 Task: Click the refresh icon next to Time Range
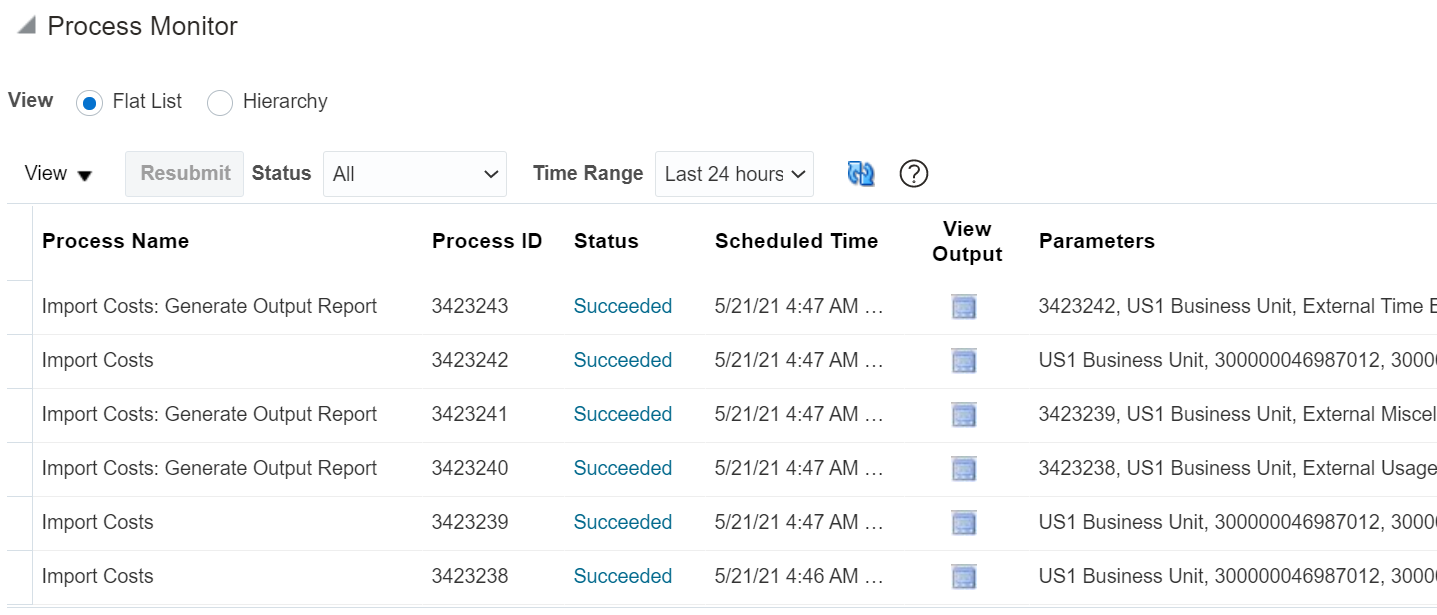click(x=860, y=173)
